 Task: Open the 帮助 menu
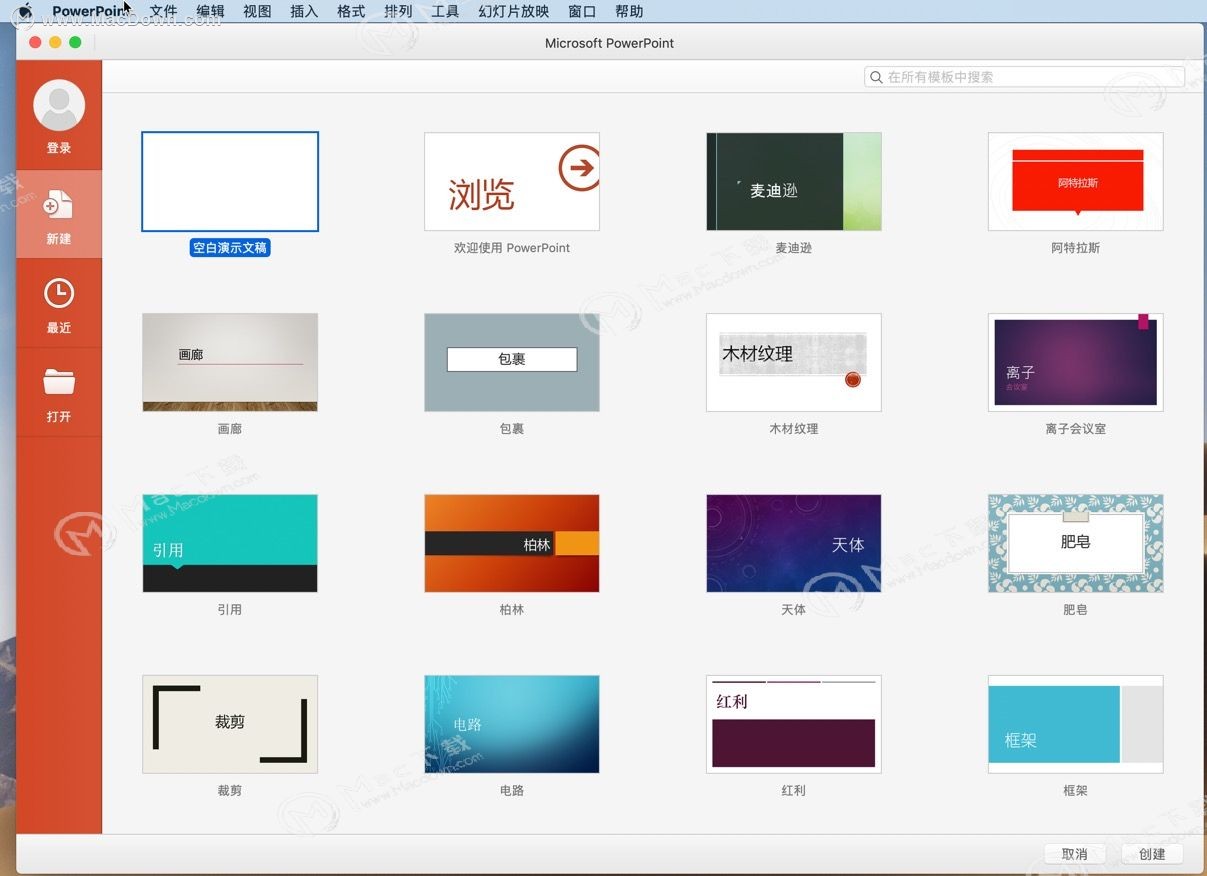tap(629, 11)
